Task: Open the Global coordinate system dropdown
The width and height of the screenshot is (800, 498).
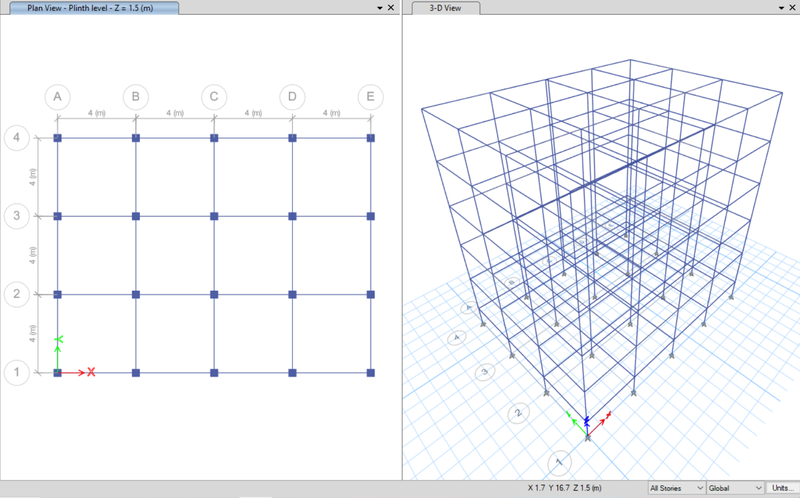Action: tap(735, 488)
